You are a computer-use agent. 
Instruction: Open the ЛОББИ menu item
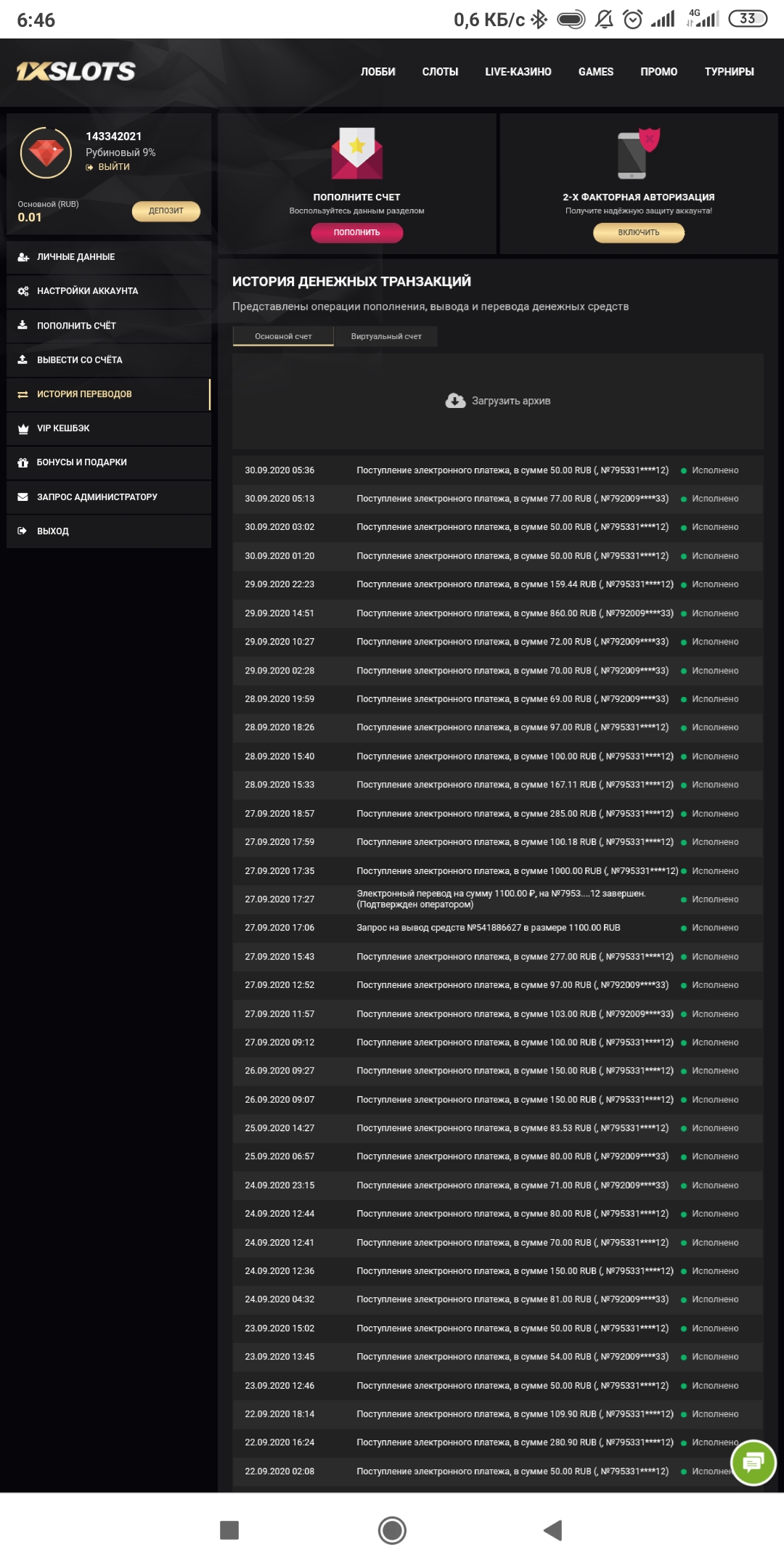(378, 72)
